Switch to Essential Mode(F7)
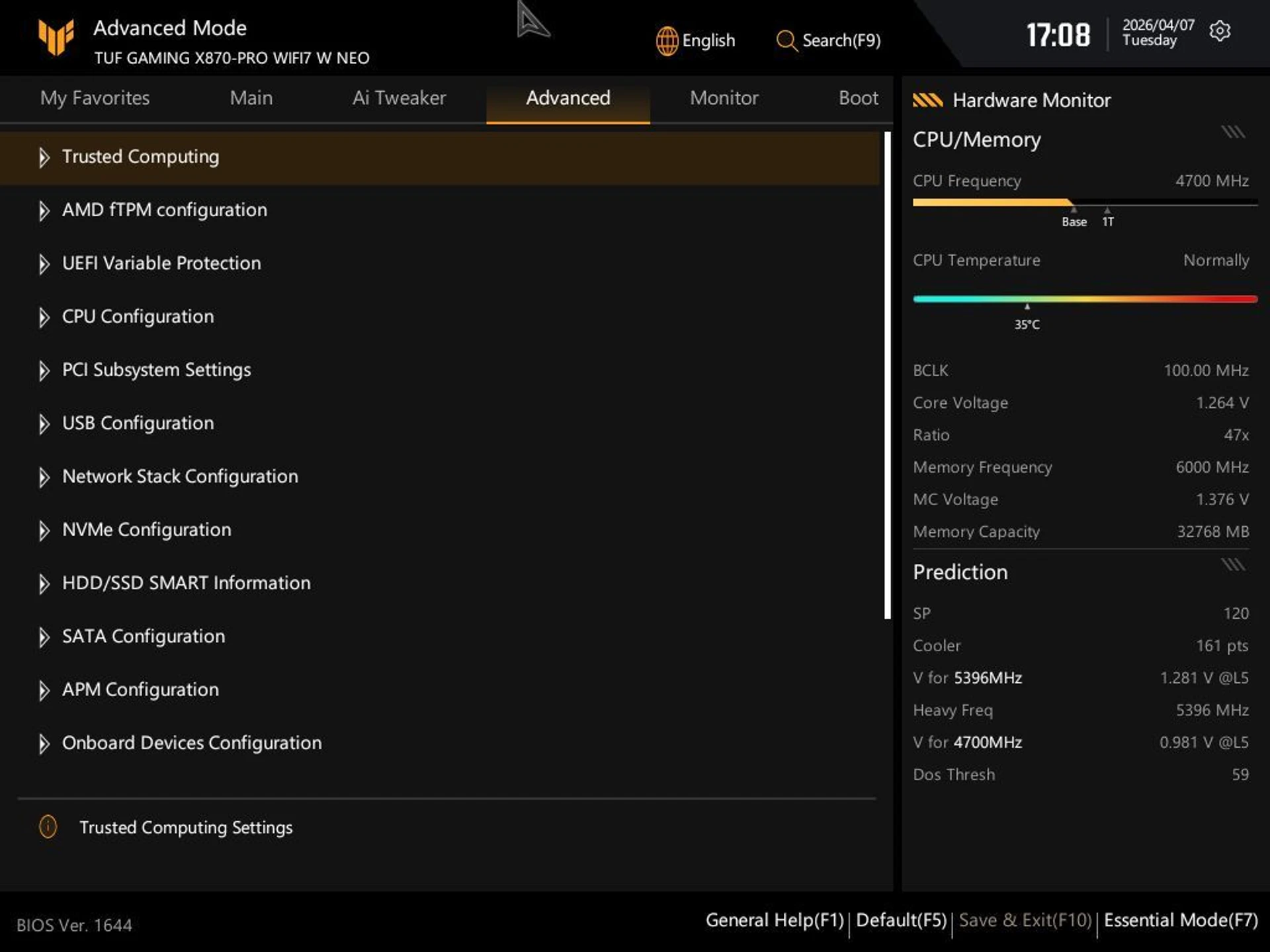Image resolution: width=1270 pixels, height=952 pixels. (x=1181, y=920)
